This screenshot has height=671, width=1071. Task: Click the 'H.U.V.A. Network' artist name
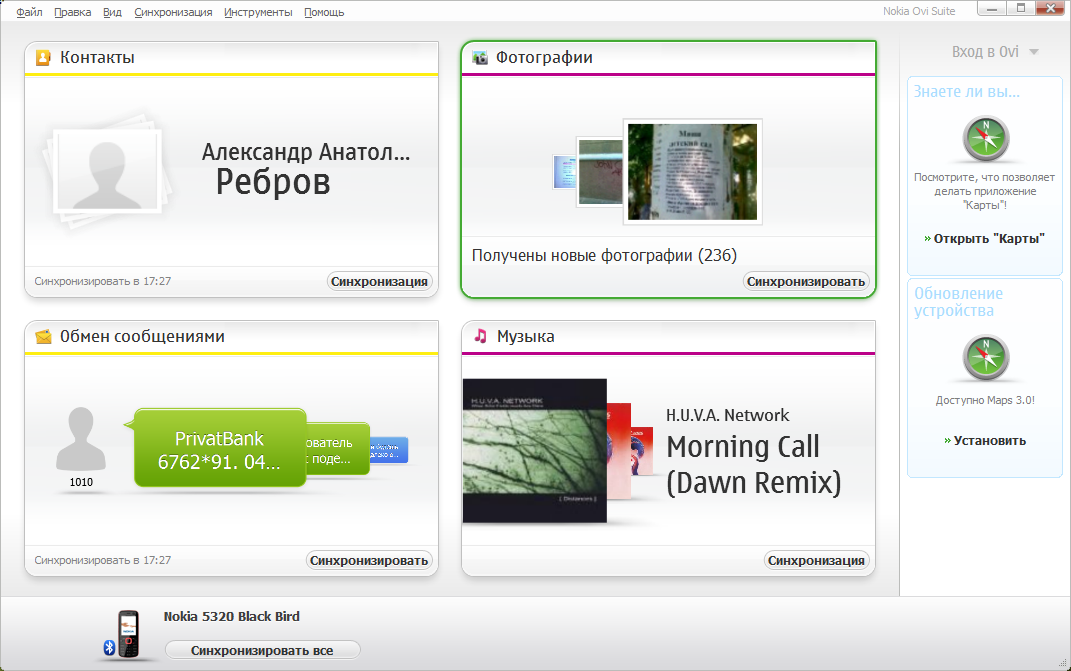pos(727,415)
